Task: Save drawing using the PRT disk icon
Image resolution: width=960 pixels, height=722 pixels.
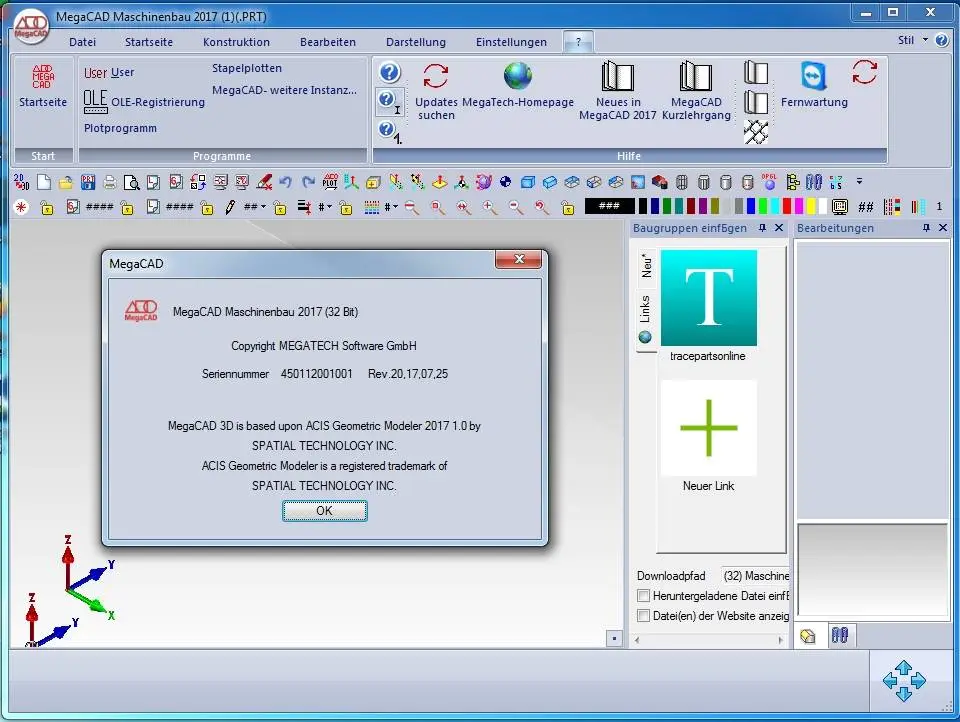Action: pos(88,182)
